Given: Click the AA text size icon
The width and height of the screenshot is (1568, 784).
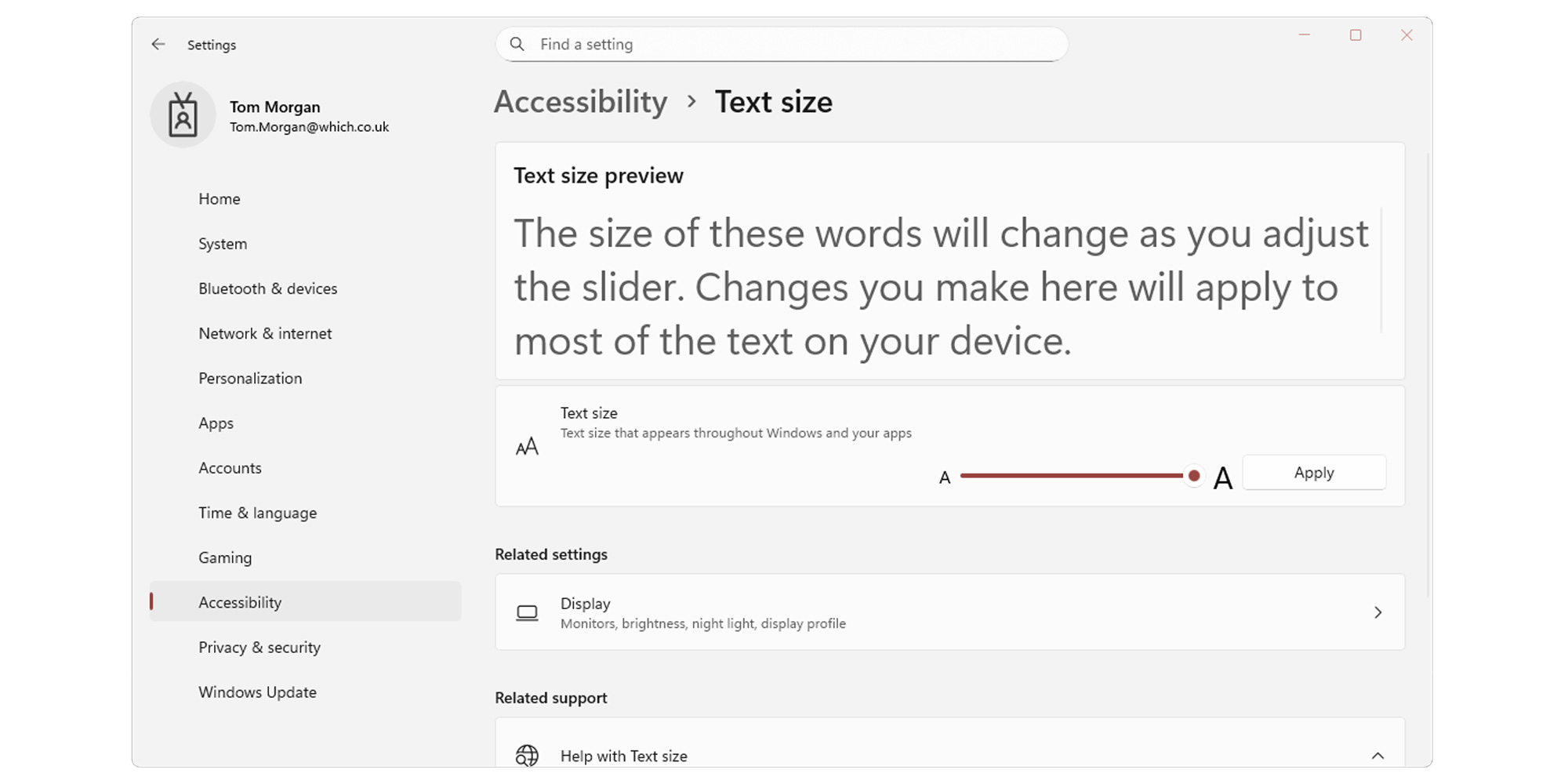Looking at the screenshot, I should click(528, 445).
